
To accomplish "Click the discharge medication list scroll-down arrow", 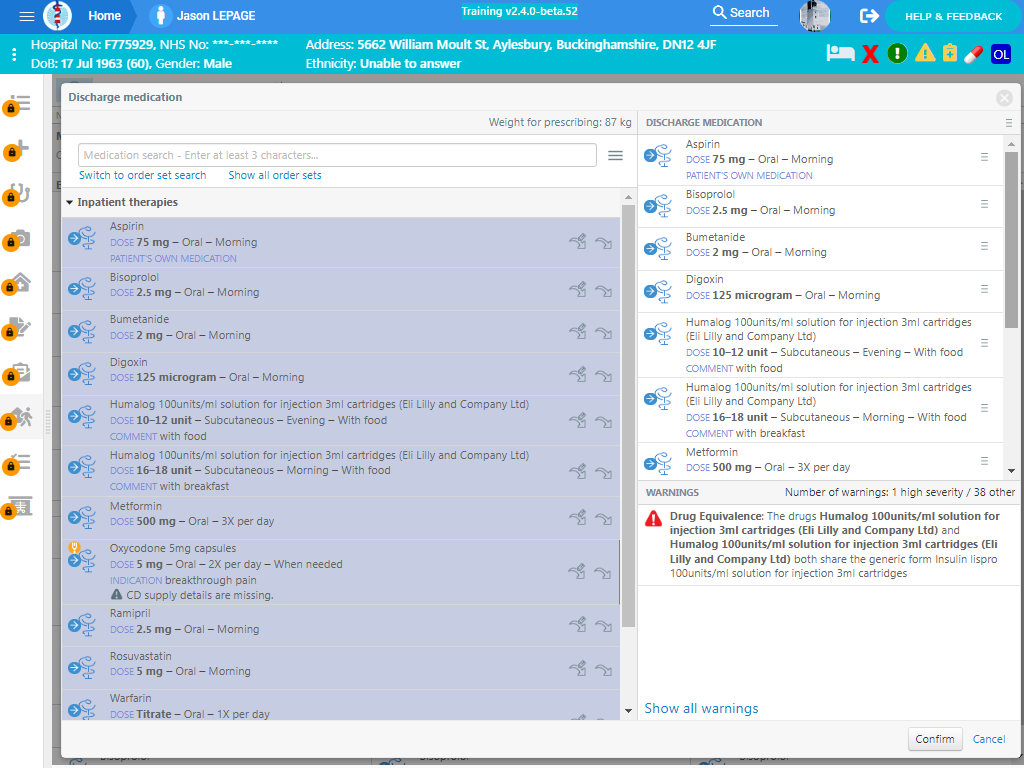I will (x=1011, y=471).
